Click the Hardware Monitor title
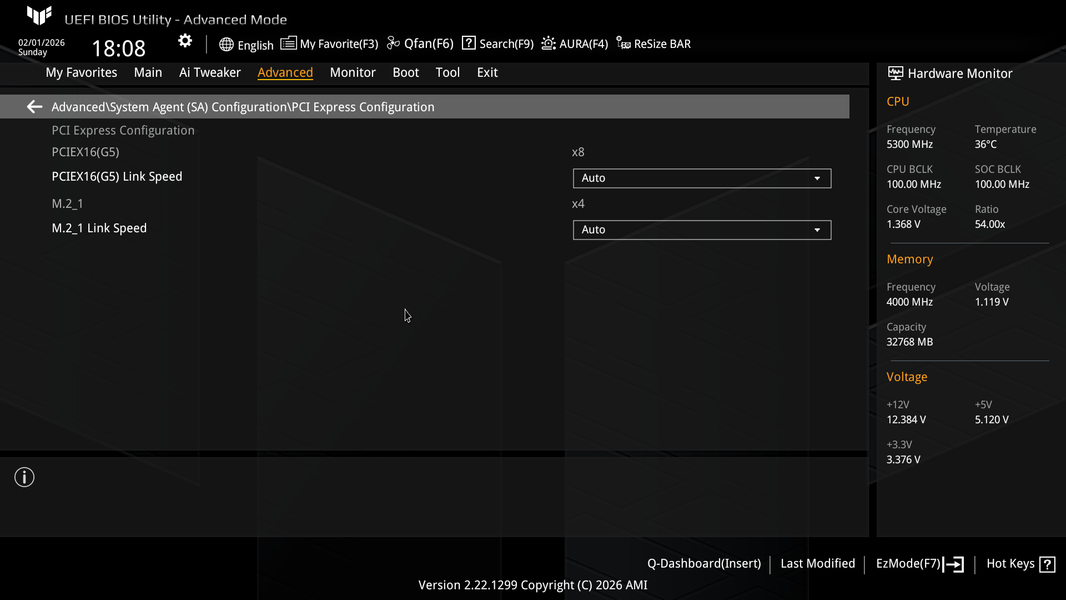Viewport: 1066px width, 600px height. [959, 73]
